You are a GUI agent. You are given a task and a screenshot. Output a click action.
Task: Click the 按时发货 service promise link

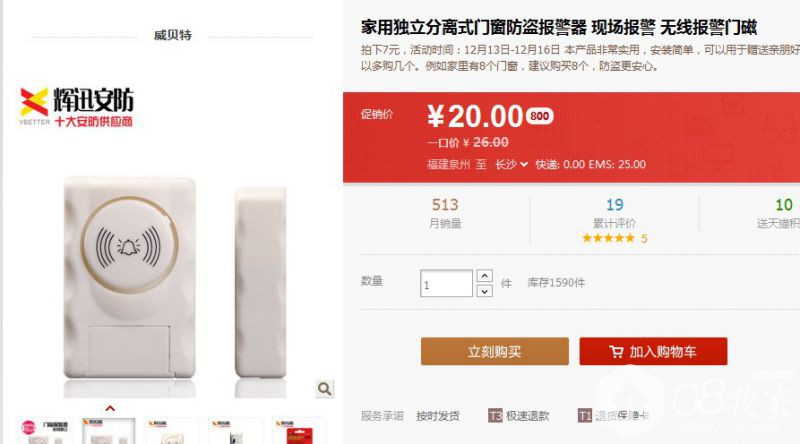click(438, 416)
